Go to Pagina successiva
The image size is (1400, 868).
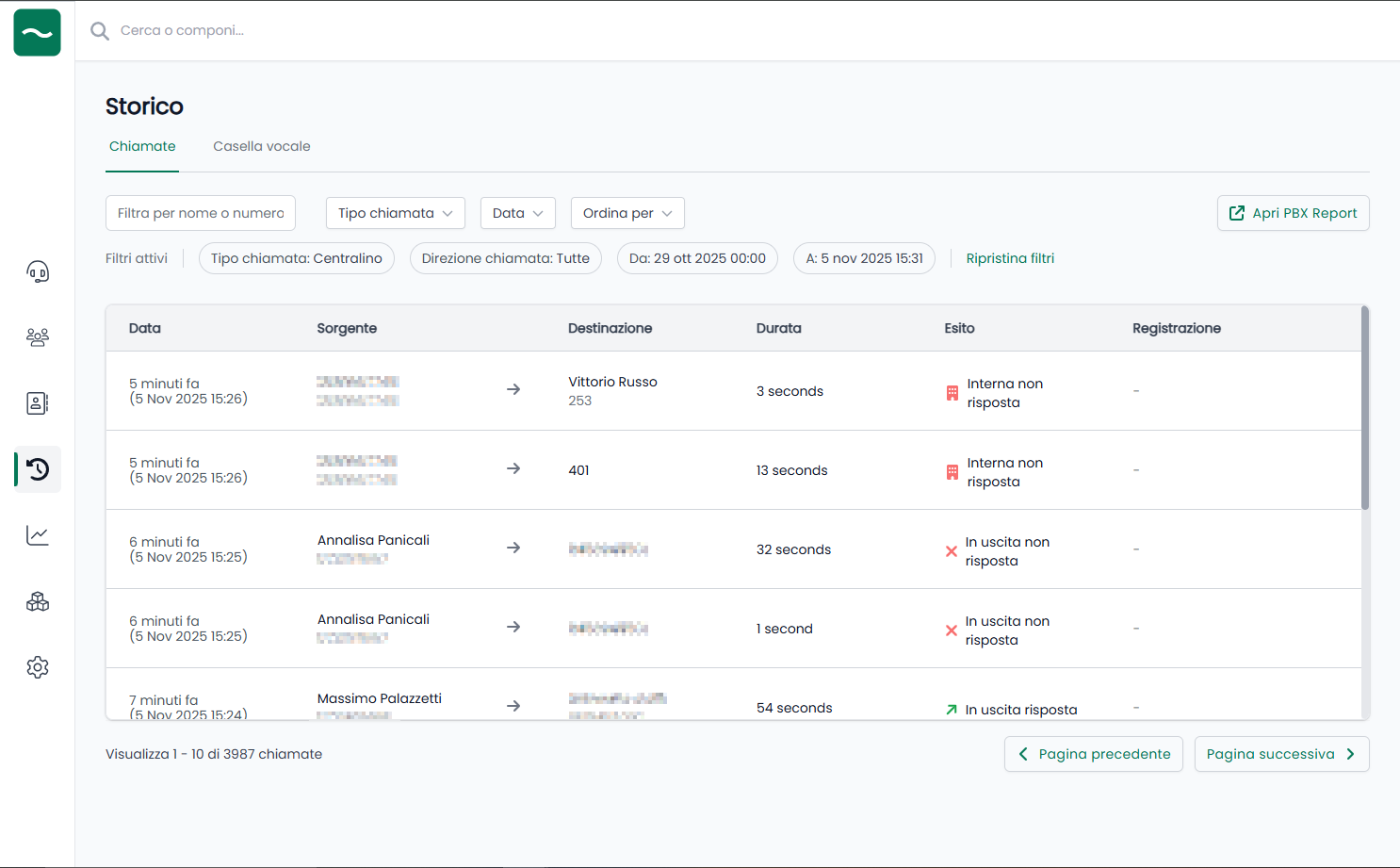pyautogui.click(x=1280, y=754)
